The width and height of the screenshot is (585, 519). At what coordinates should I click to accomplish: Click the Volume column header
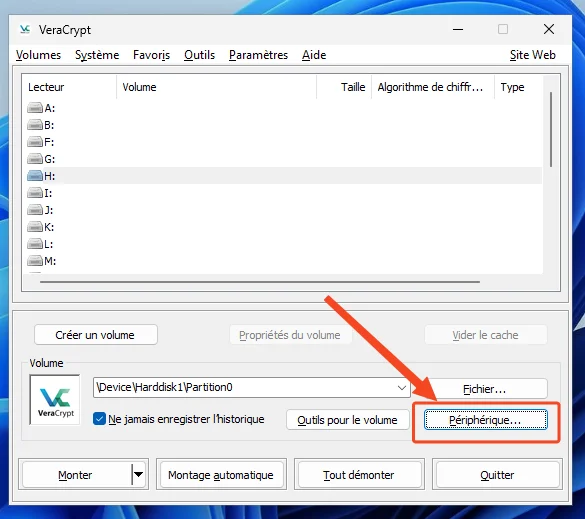click(x=216, y=87)
